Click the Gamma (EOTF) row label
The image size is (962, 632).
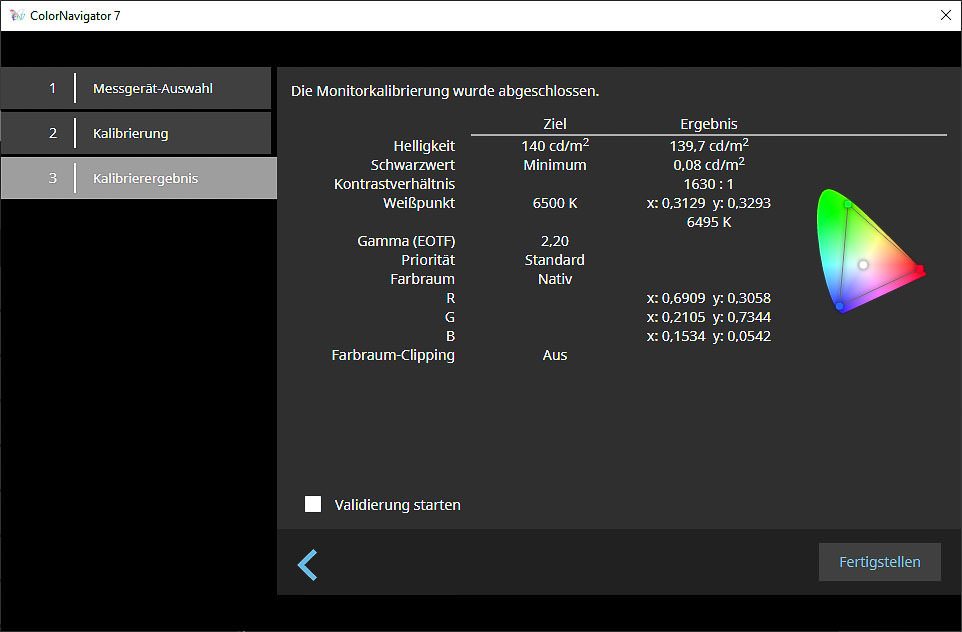406,241
